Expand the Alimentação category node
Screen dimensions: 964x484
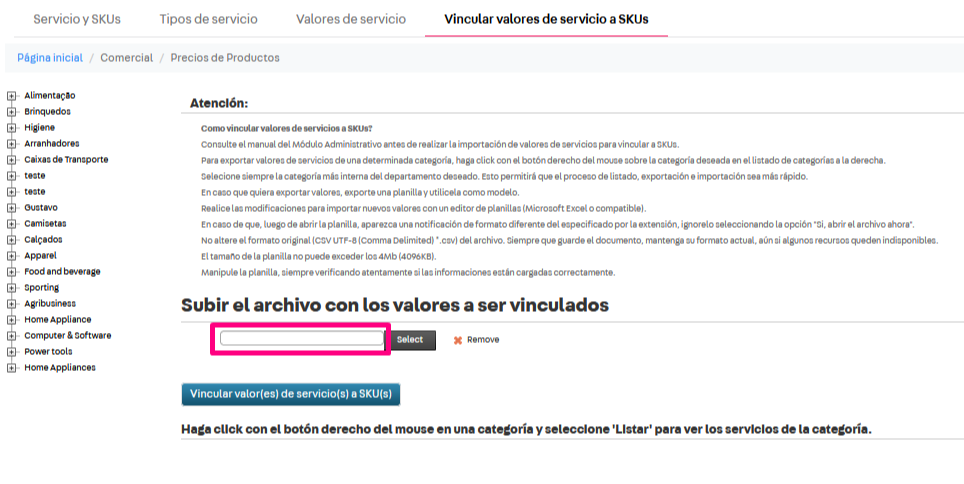pos(12,96)
